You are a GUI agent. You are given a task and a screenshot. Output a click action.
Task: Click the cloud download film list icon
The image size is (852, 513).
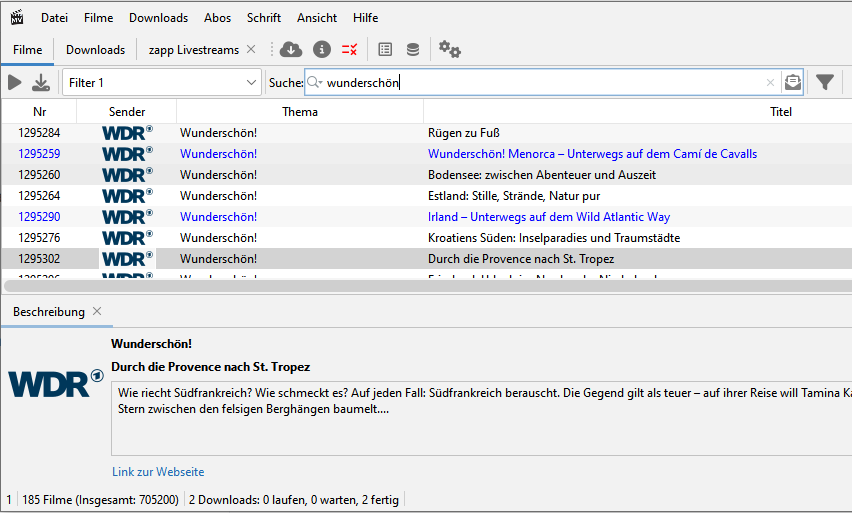(x=291, y=49)
